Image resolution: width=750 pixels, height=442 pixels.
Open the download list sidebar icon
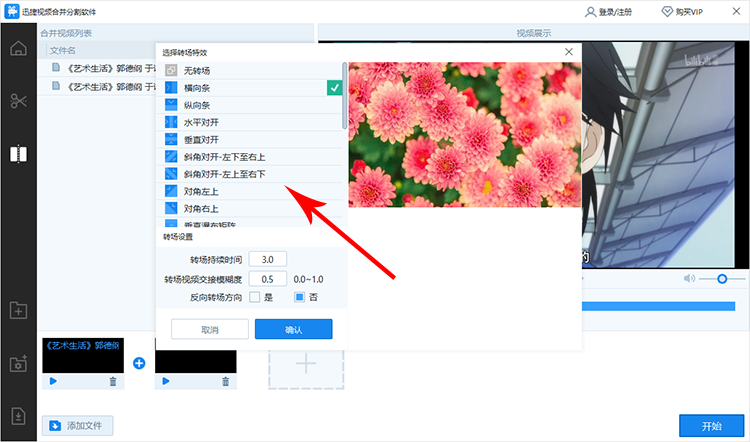pyautogui.click(x=18, y=416)
